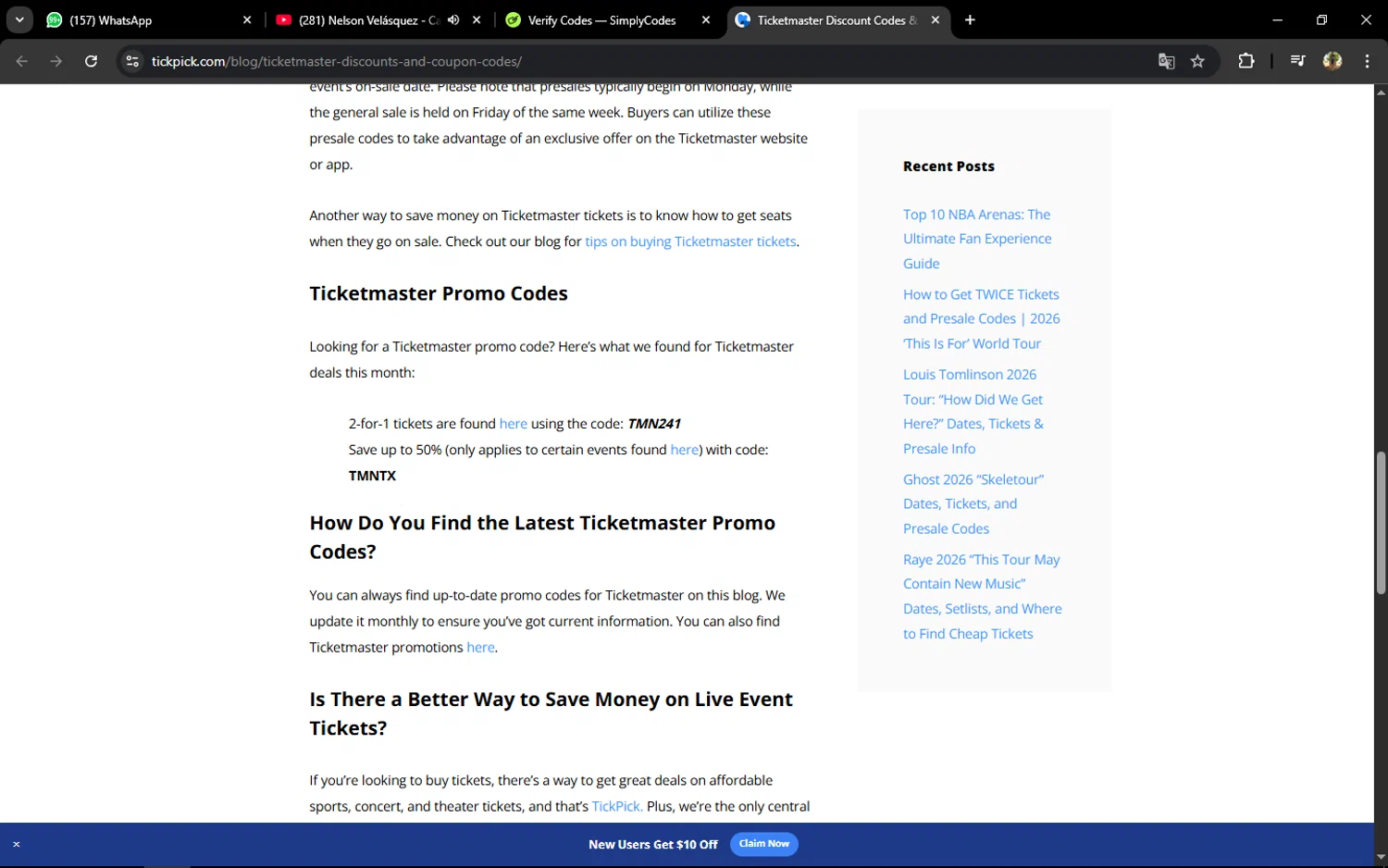Read Top 10 NBA Arenas post

pos(977,239)
